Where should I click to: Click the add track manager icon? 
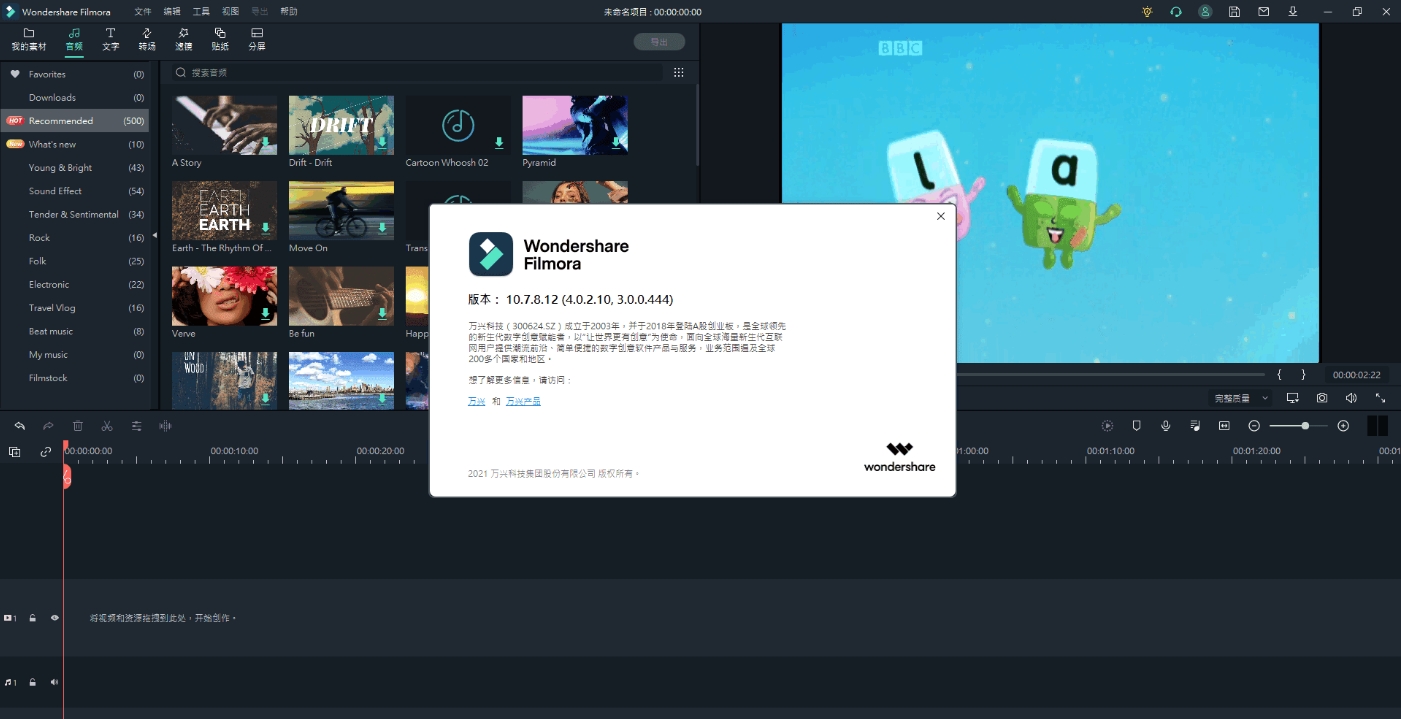[15, 452]
